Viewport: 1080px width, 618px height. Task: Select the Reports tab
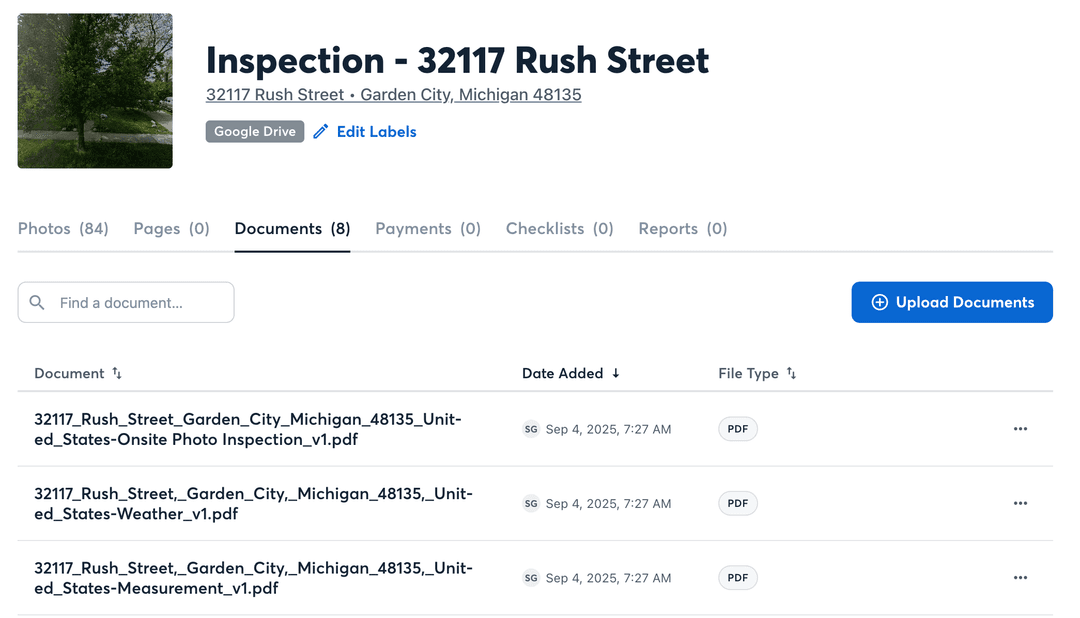click(682, 229)
